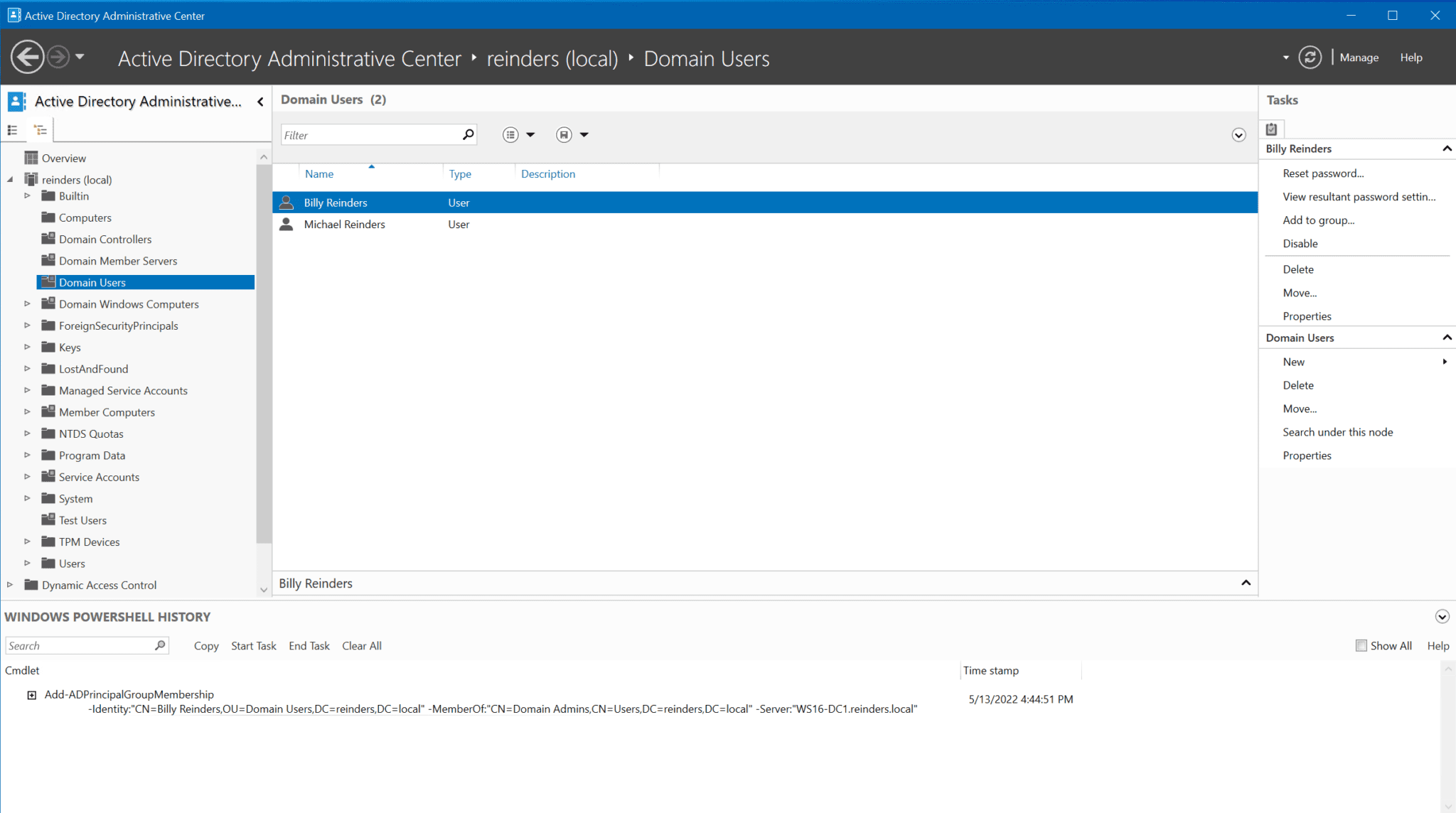Click the save query icon above the user list

[x=564, y=134]
